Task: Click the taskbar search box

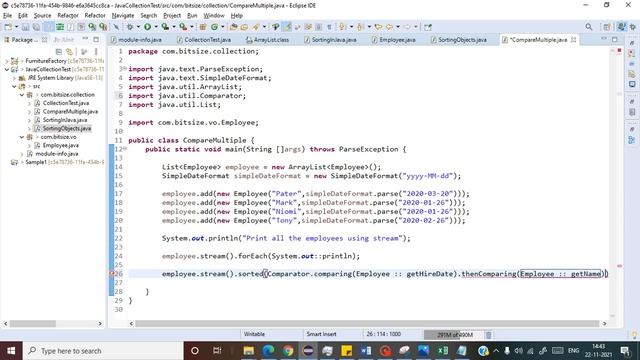Action: (103, 351)
